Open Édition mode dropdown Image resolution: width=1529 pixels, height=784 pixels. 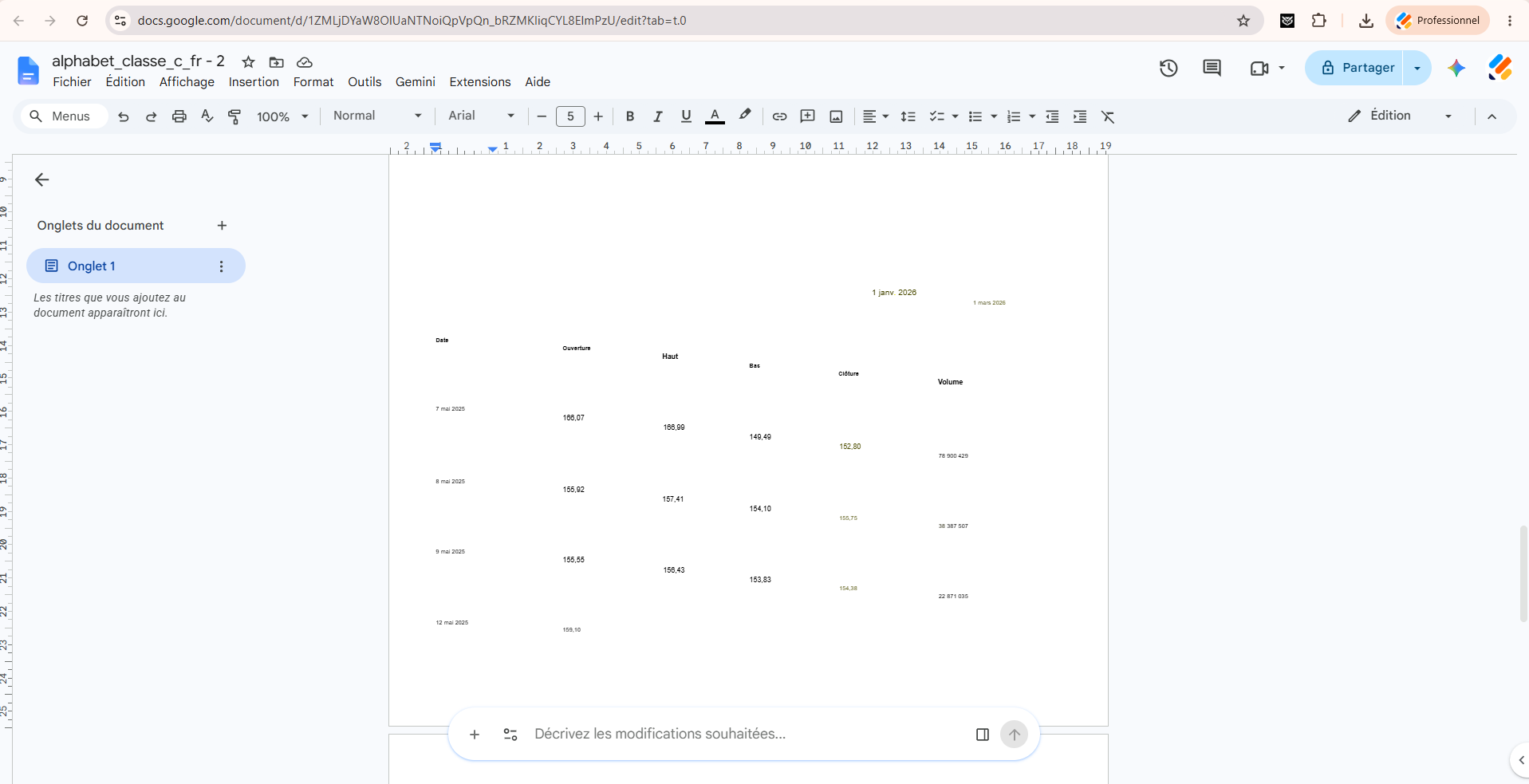(1400, 116)
